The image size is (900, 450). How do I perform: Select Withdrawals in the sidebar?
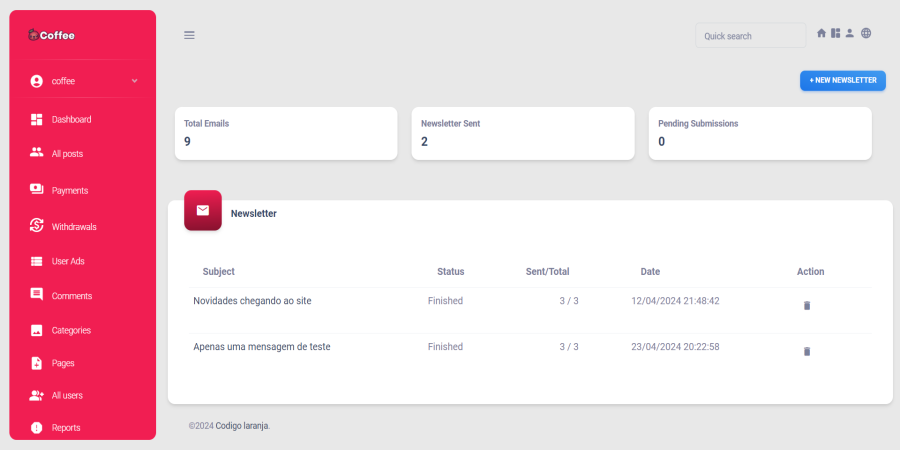tap(73, 227)
